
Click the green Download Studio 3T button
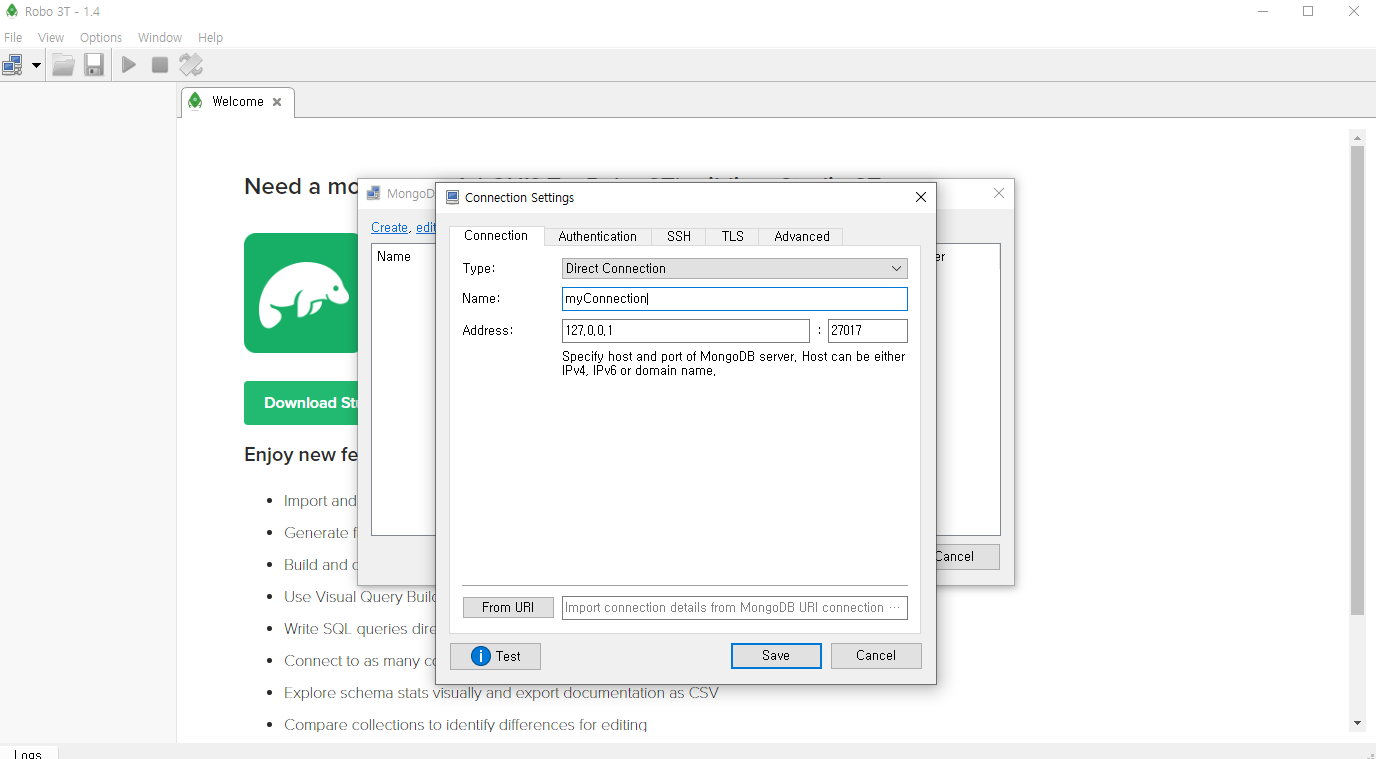(x=302, y=403)
